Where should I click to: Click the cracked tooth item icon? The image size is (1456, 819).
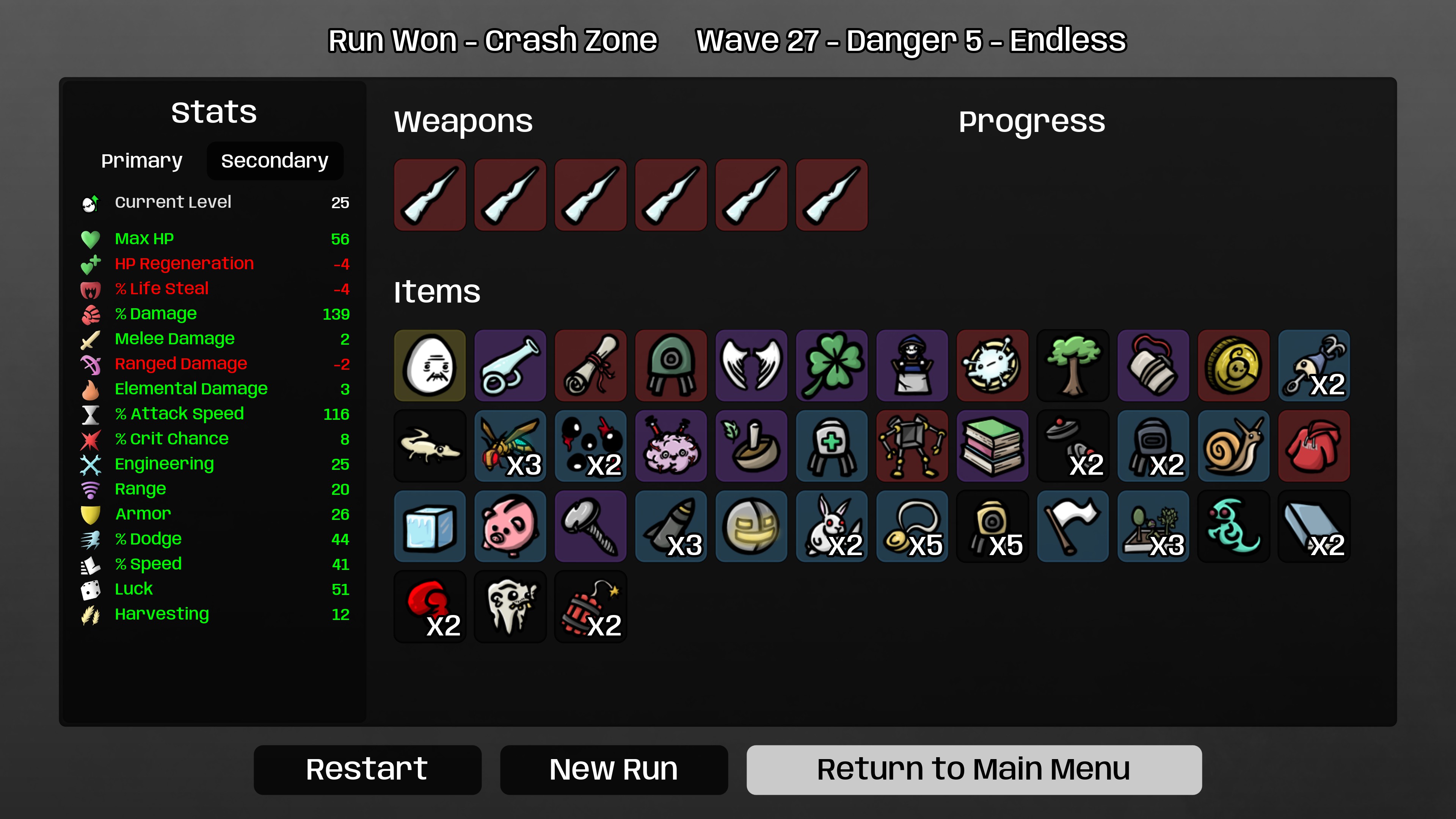[x=510, y=607]
